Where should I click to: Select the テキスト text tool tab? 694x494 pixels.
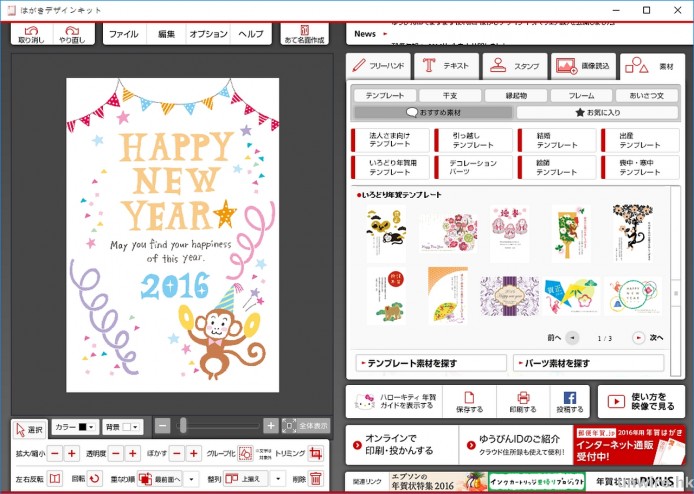[x=446, y=66]
